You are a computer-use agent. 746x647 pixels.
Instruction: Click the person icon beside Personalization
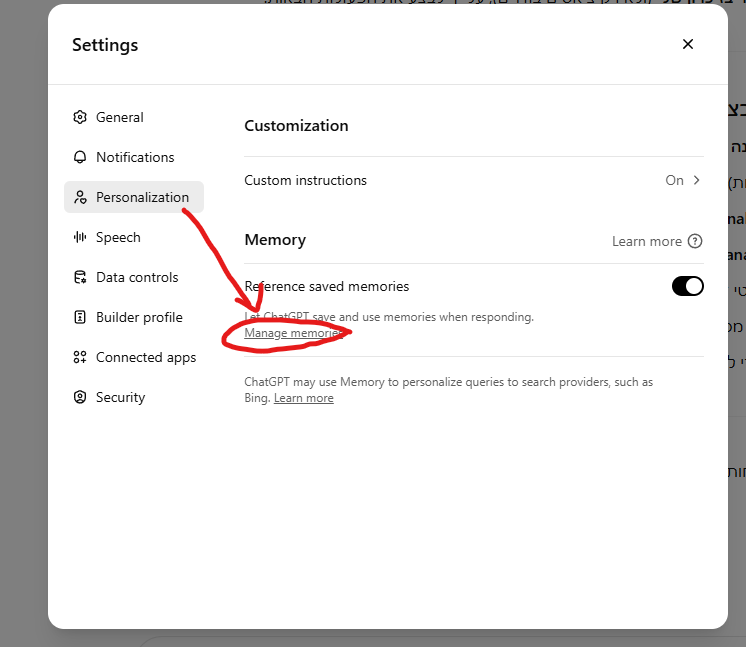point(80,197)
